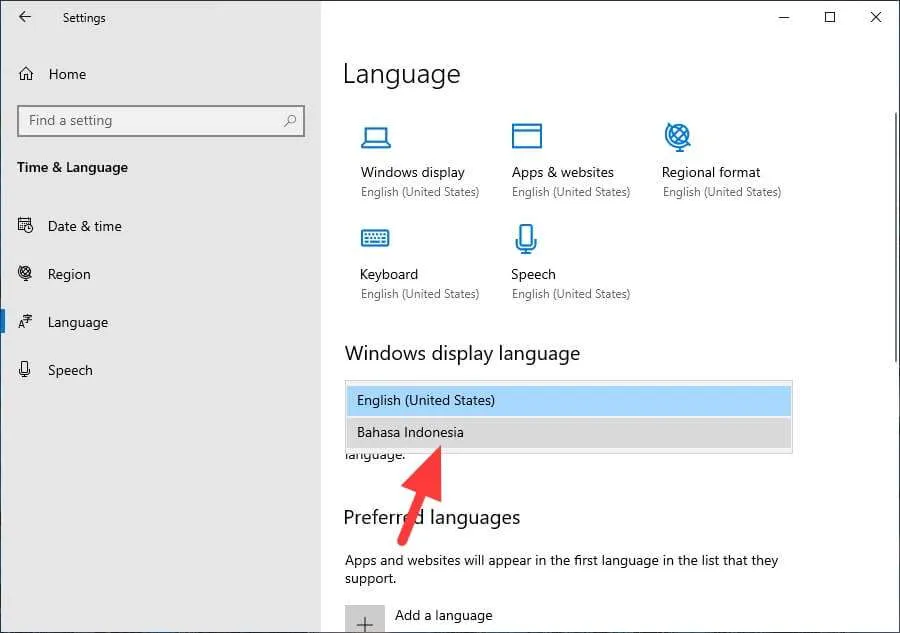The image size is (900, 633).
Task: Focus the Find a setting search box
Action: tap(161, 121)
